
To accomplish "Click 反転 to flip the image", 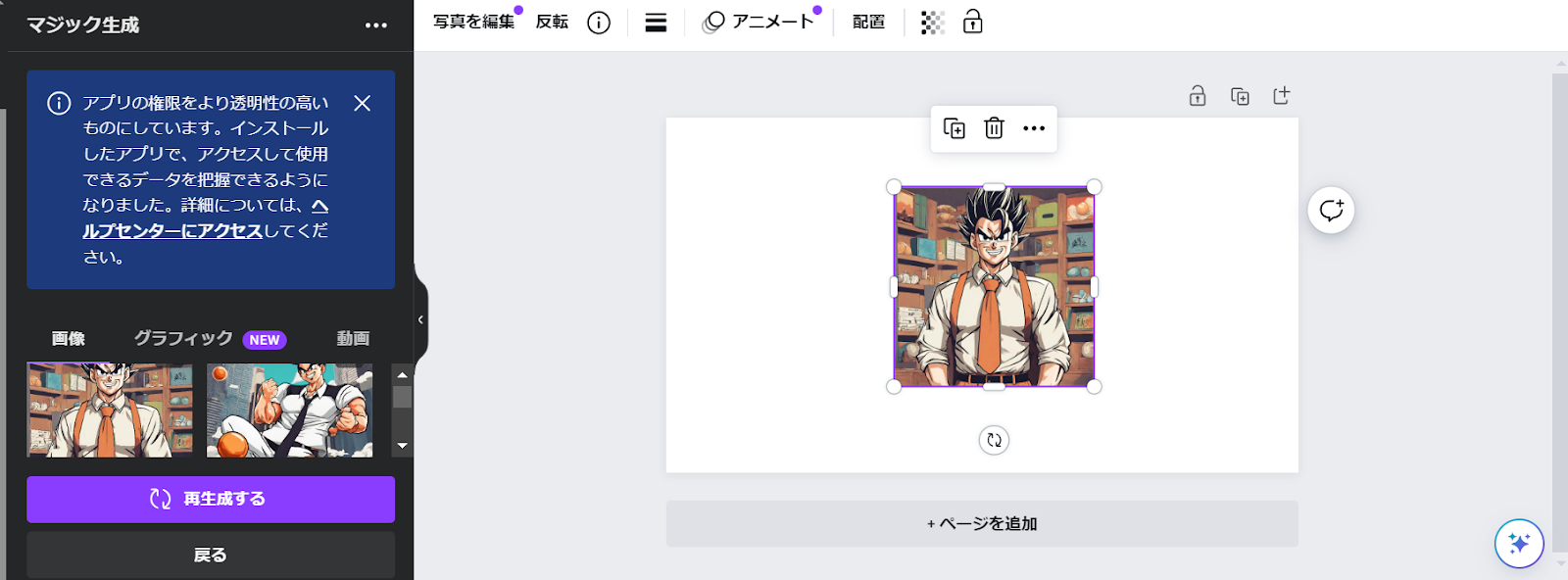I will tap(552, 22).
